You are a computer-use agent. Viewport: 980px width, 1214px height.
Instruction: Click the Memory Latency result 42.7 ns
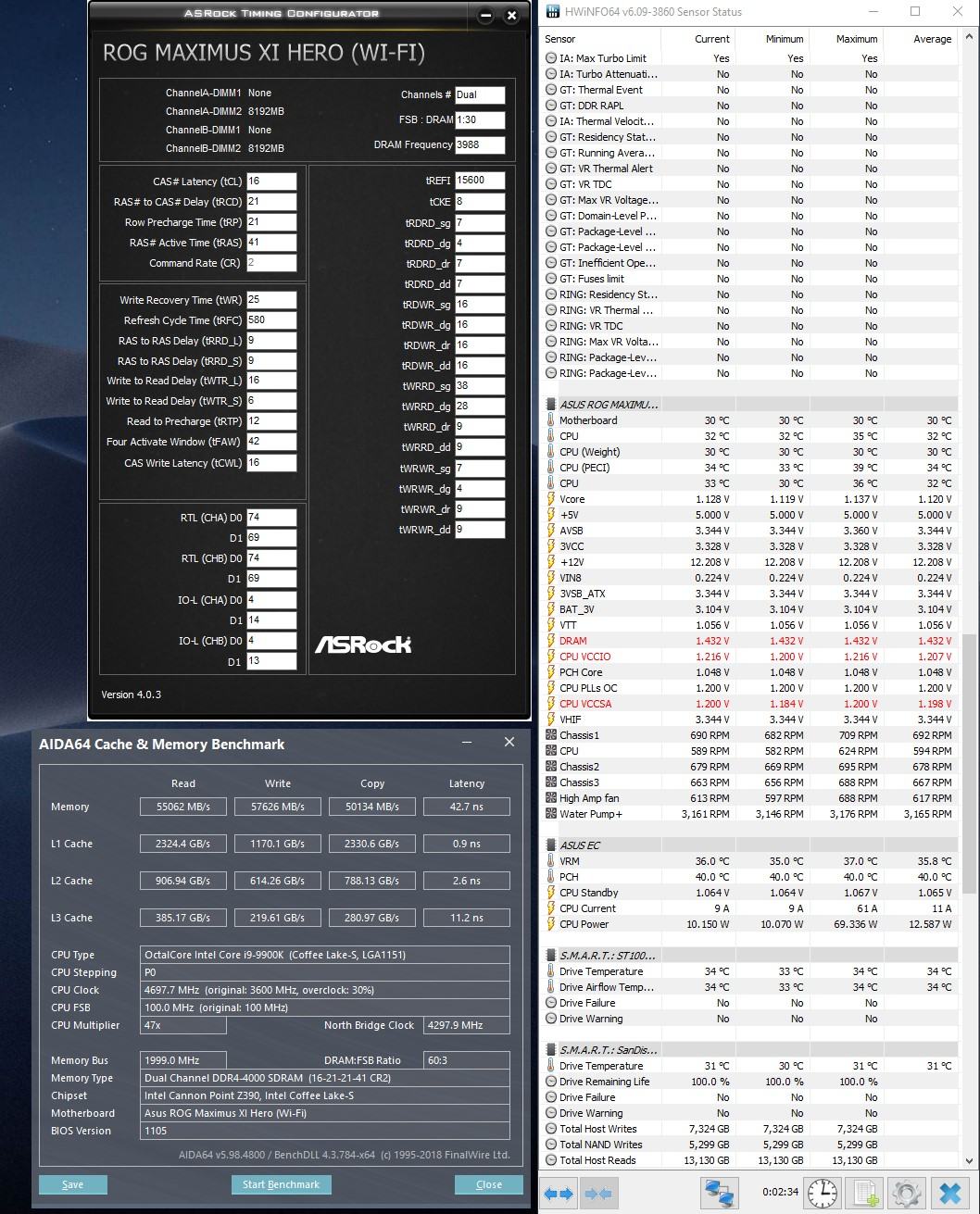click(466, 807)
